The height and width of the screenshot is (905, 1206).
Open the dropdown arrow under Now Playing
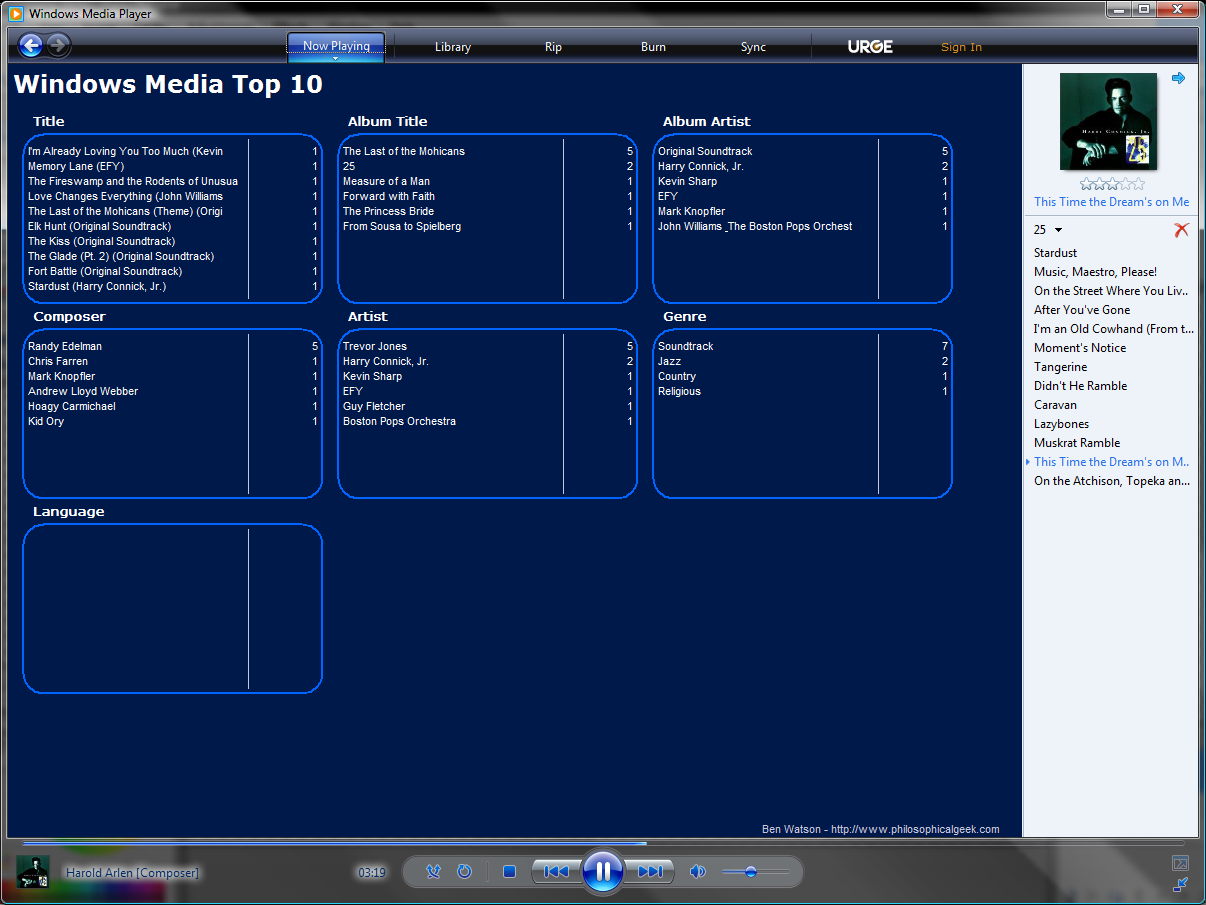point(336,58)
